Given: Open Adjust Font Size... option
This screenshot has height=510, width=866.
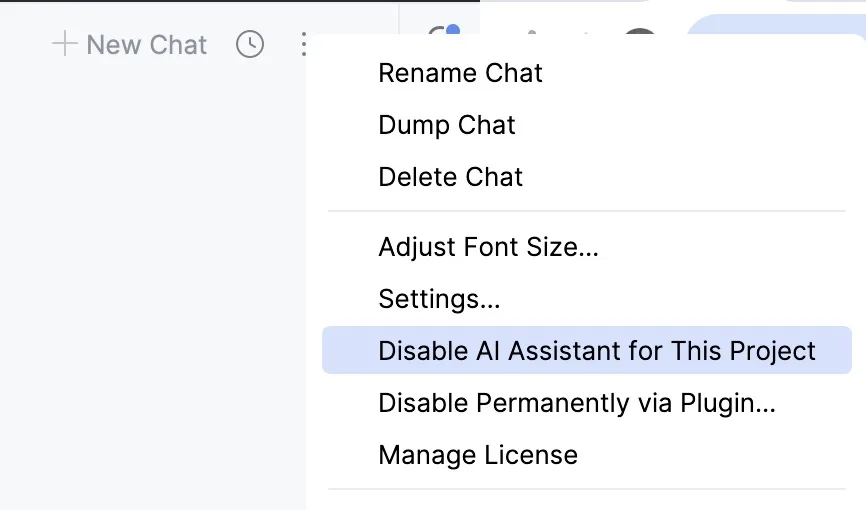Looking at the screenshot, I should click(x=488, y=246).
